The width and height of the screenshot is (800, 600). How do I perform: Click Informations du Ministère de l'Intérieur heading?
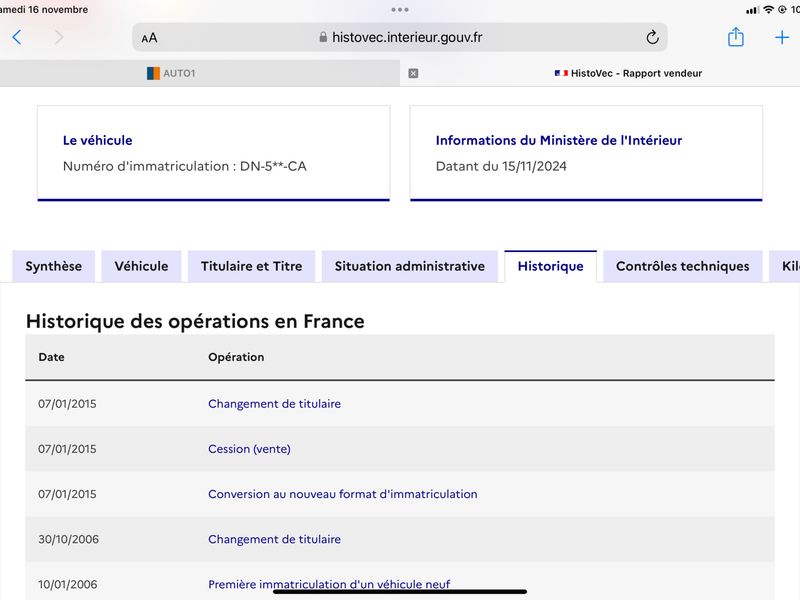coord(559,140)
